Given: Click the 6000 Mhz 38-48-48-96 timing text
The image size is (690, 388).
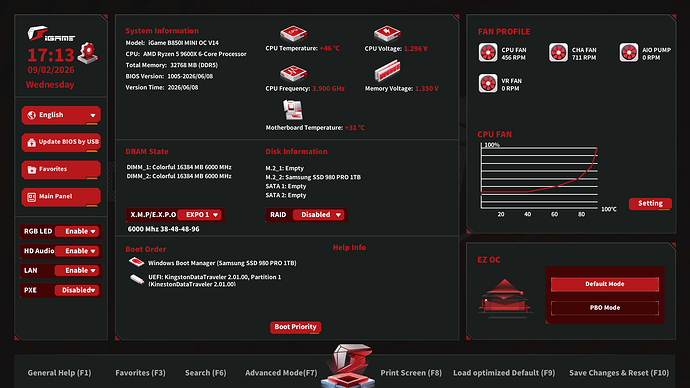Looking at the screenshot, I should point(163,229).
